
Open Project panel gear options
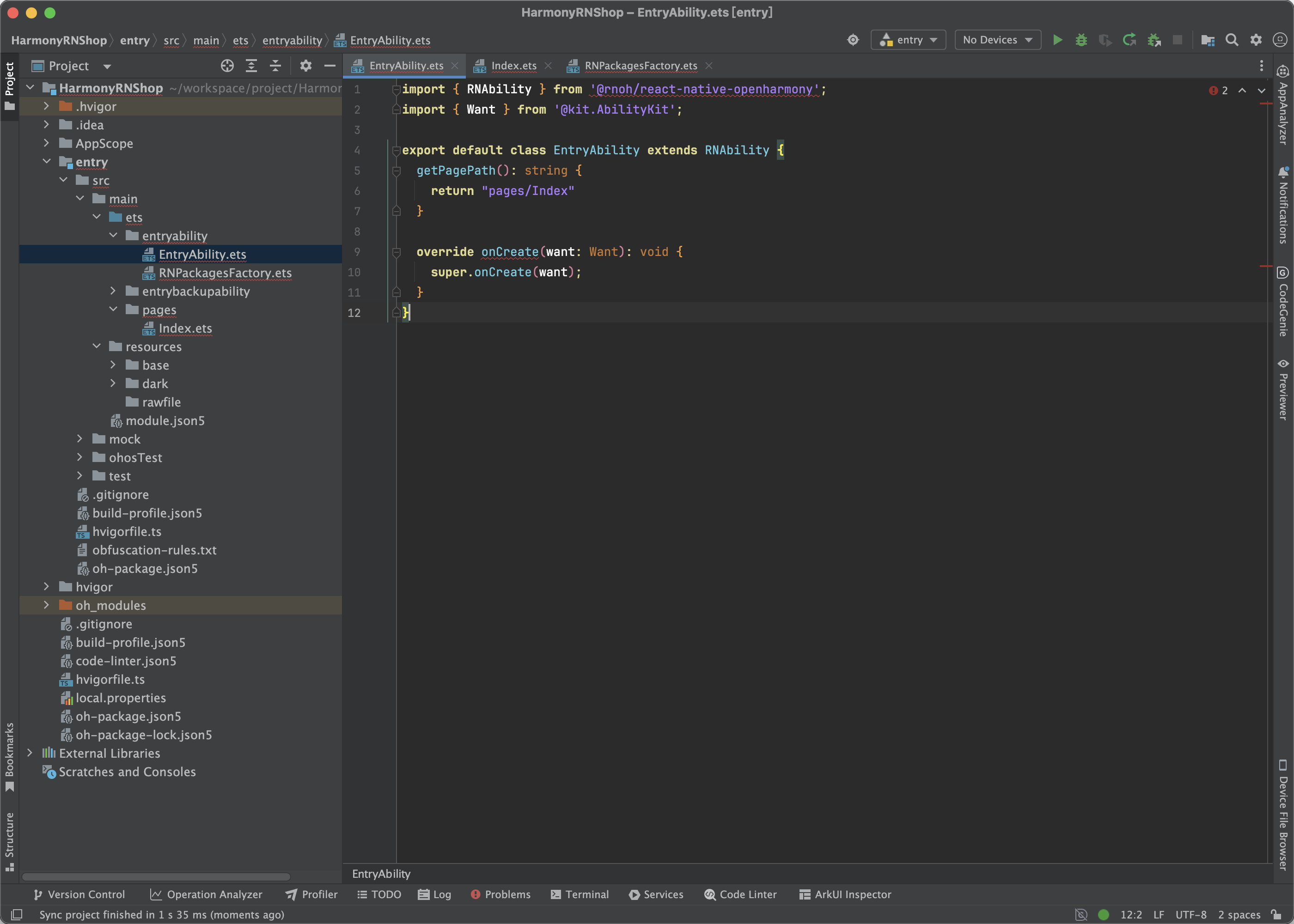[x=305, y=66]
